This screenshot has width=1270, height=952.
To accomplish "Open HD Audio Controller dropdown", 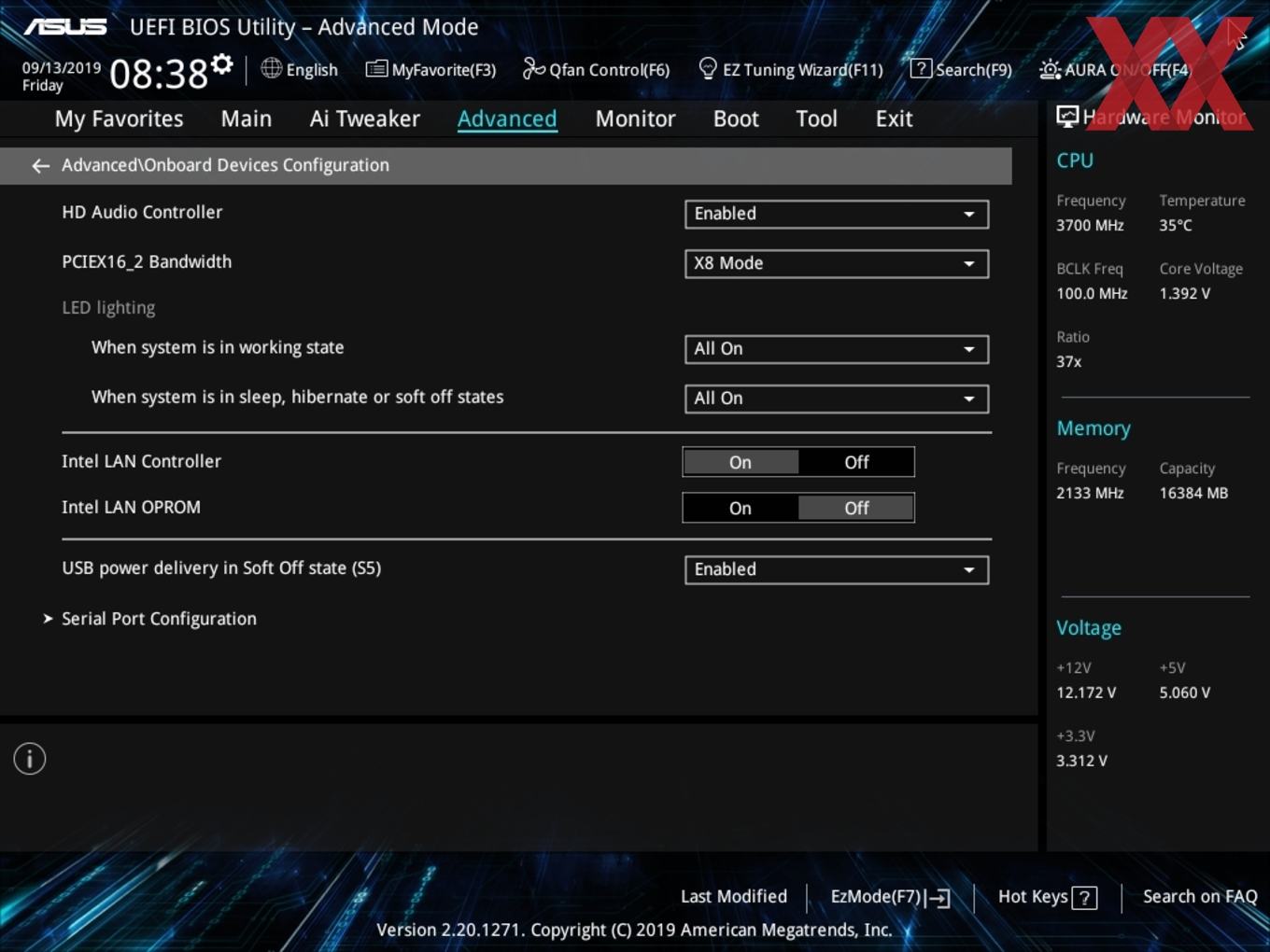I will click(837, 214).
